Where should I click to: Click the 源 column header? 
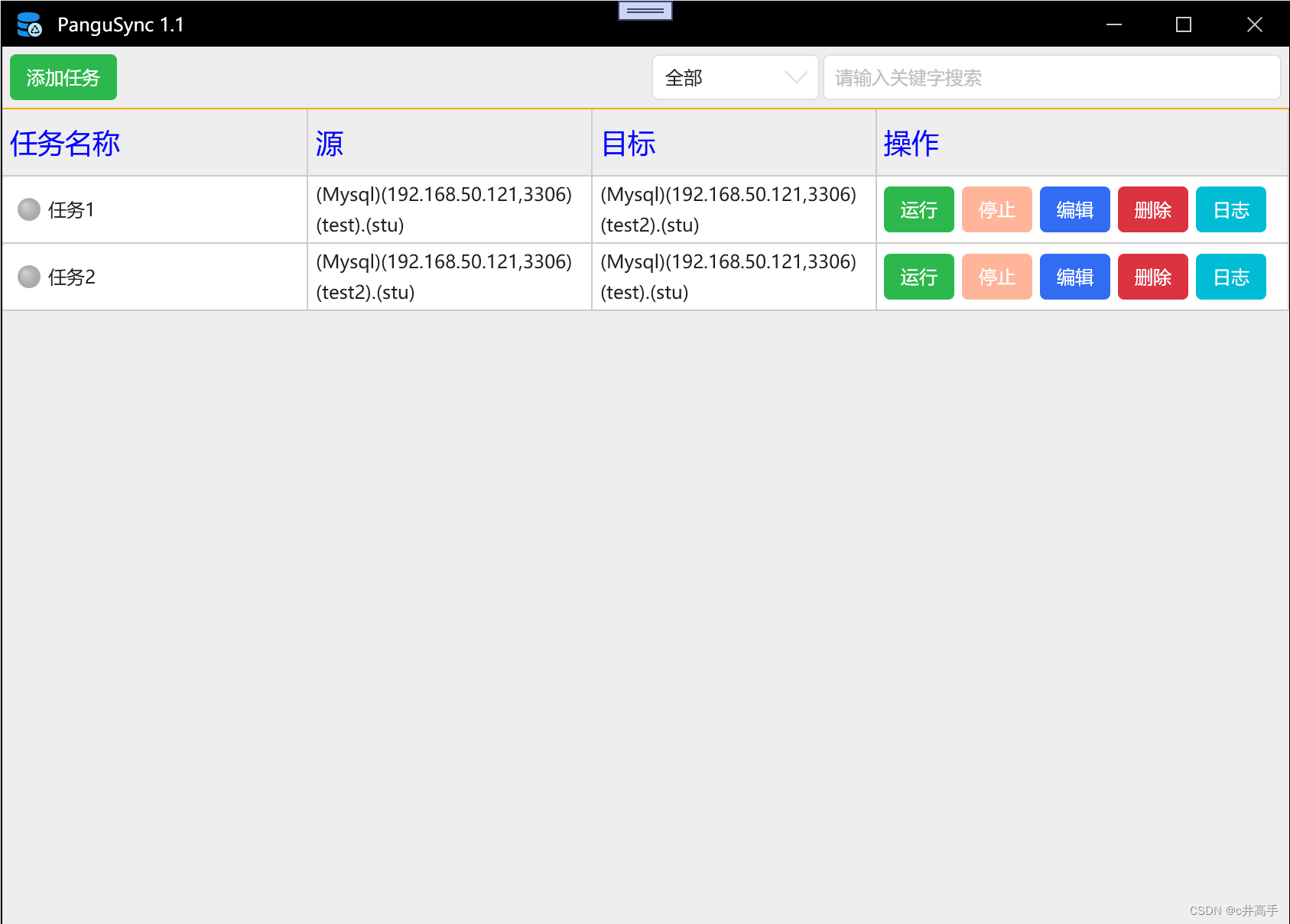click(450, 143)
